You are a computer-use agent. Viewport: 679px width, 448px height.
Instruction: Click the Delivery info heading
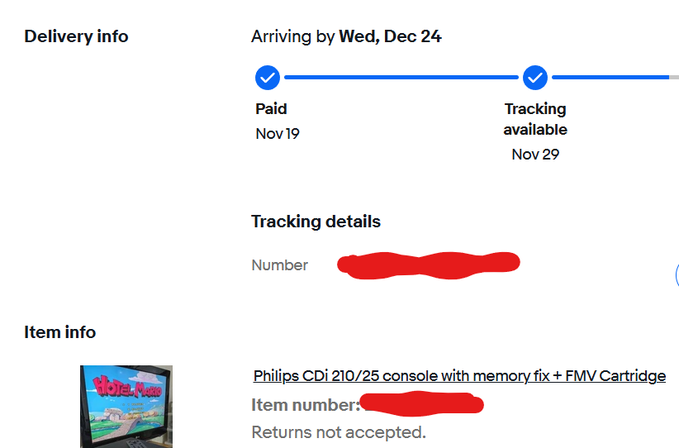tap(76, 37)
